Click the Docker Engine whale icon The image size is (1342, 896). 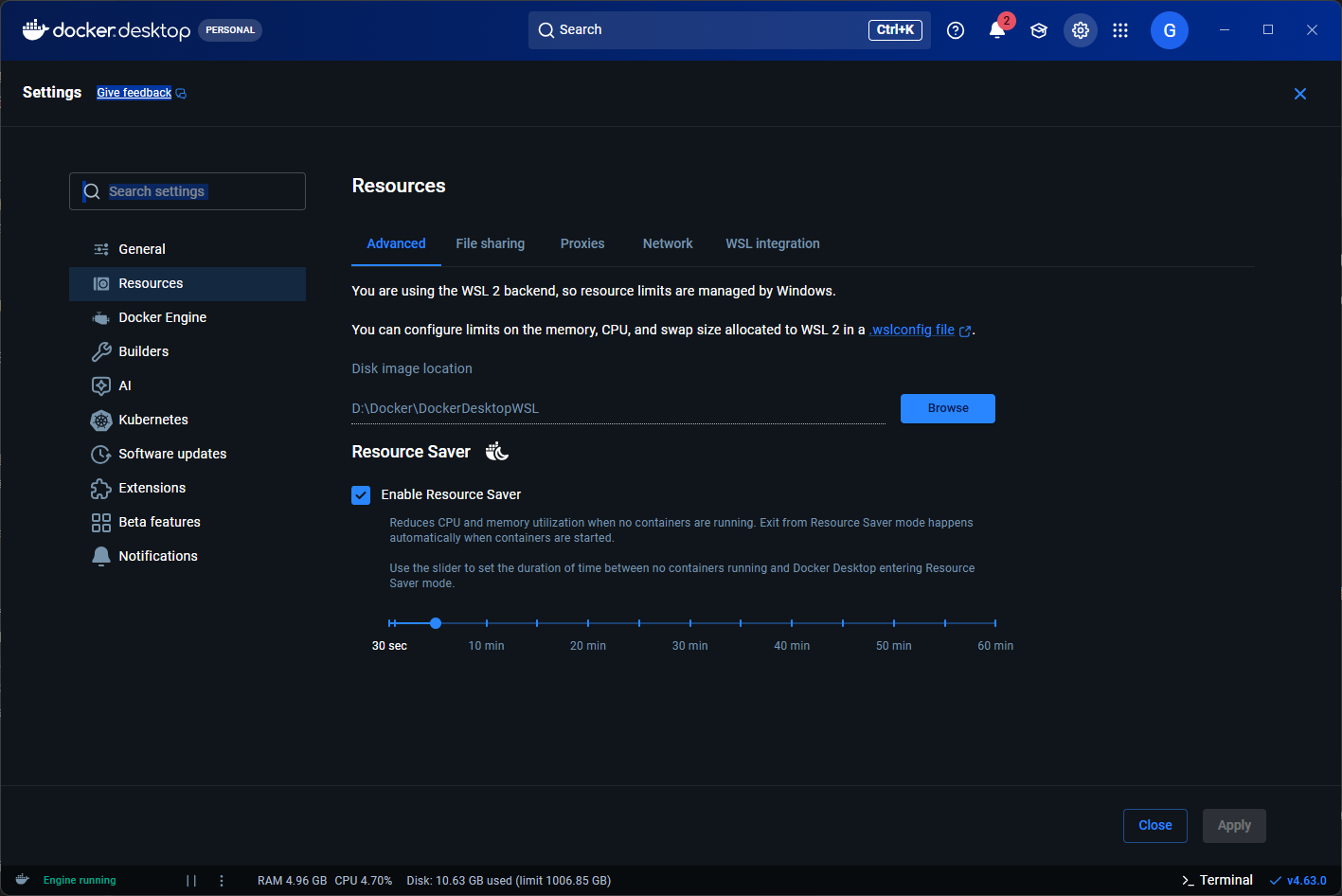click(101, 318)
